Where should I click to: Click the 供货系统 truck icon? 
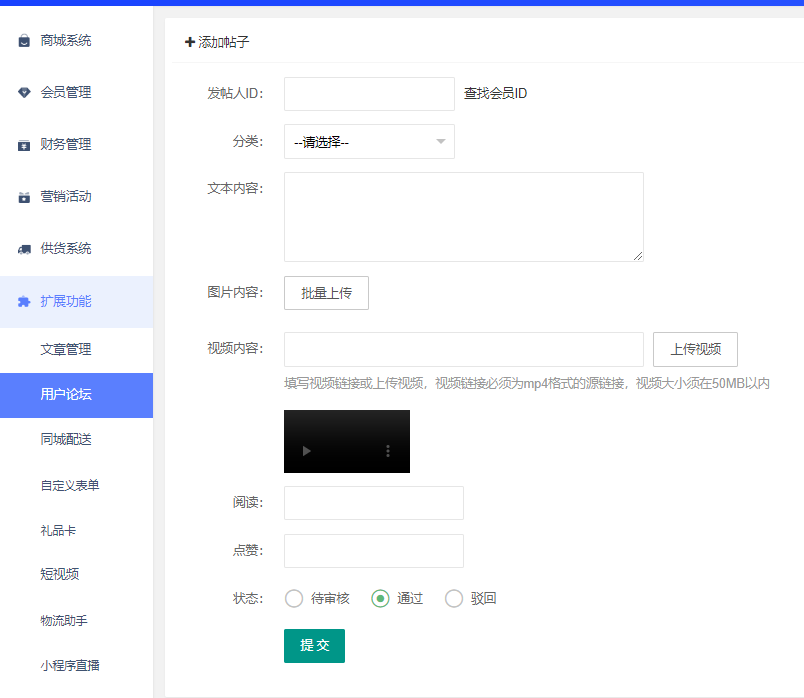(x=24, y=249)
